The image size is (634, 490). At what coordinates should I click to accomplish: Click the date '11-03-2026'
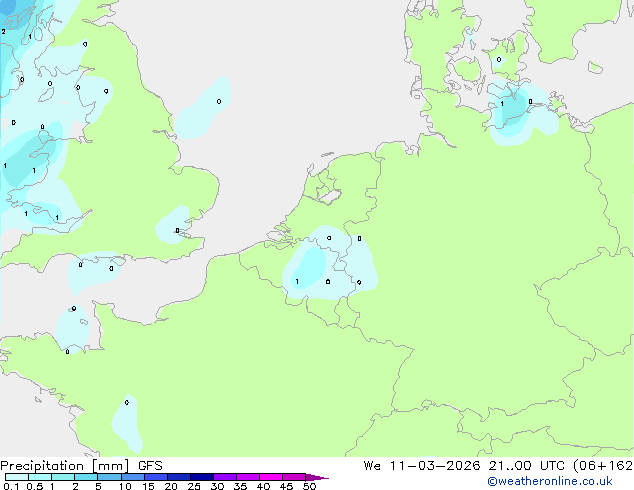[x=435, y=466]
